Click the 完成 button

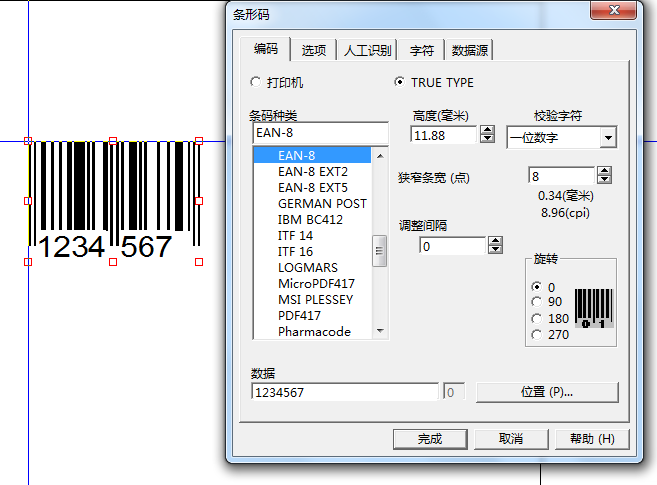[x=430, y=439]
